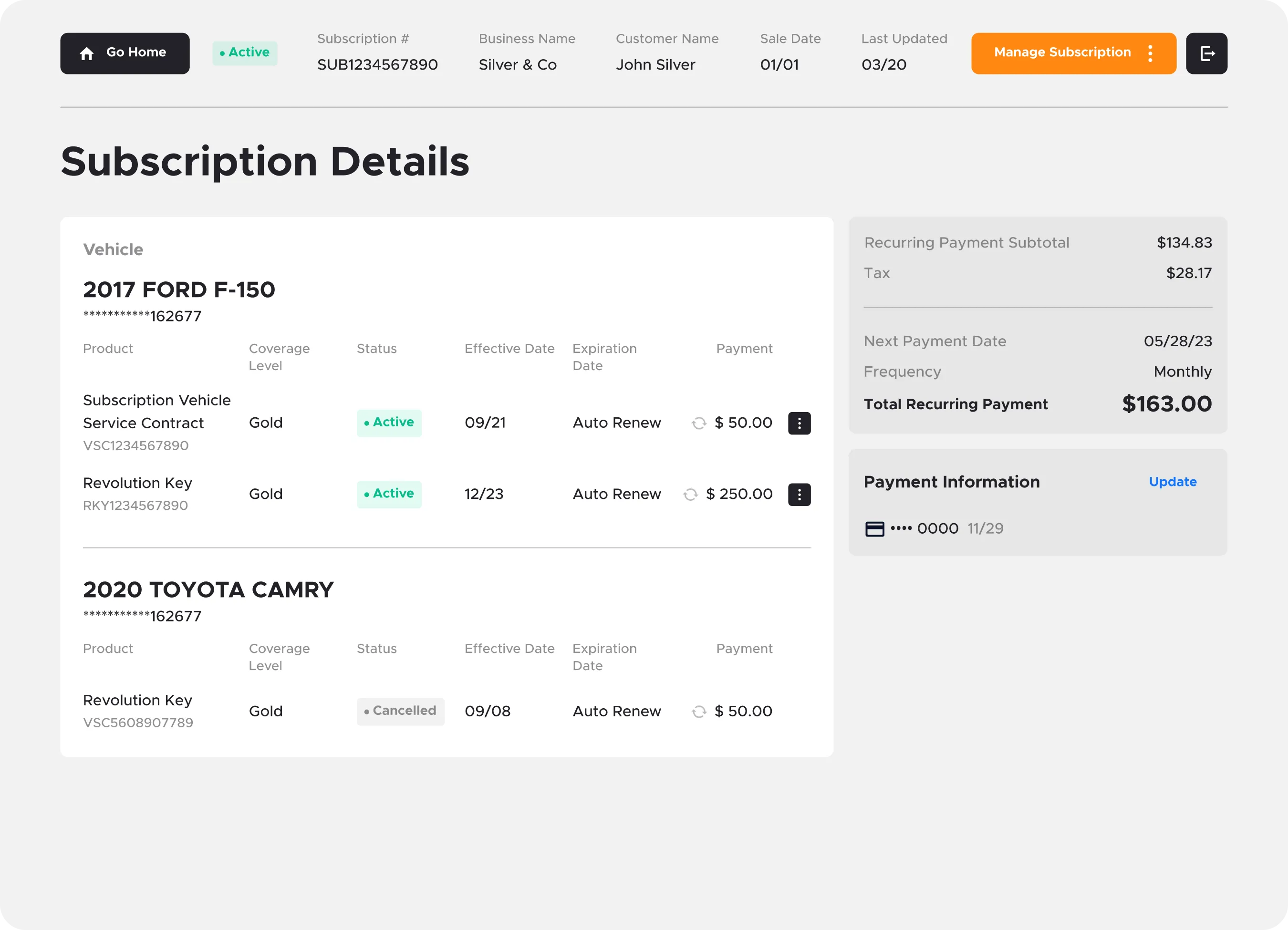
Task: Click the logout icon button
Action: tap(1206, 53)
